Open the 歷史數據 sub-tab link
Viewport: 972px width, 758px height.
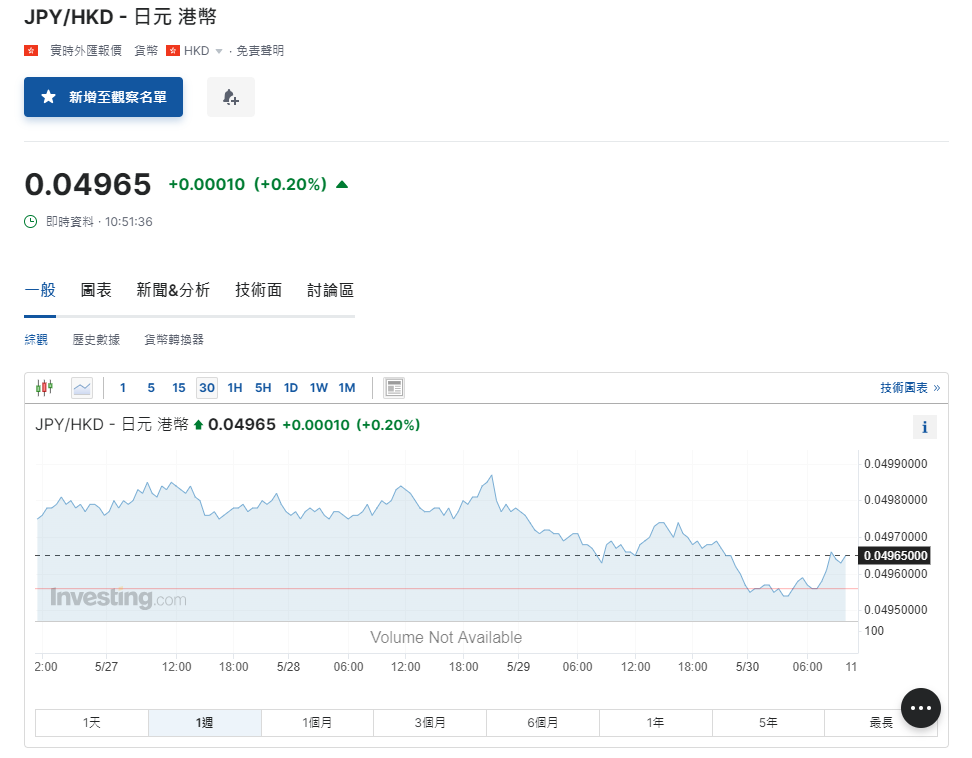pos(96,340)
